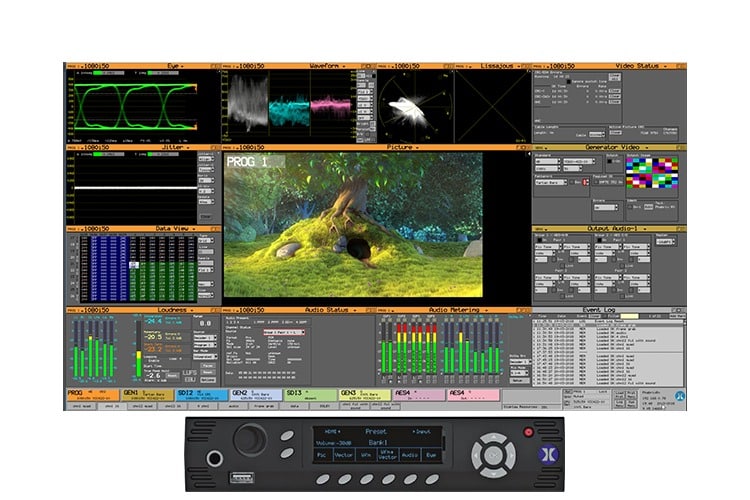Select the Vector softkey on the device display
This screenshot has width=750, height=500.
coord(343,455)
